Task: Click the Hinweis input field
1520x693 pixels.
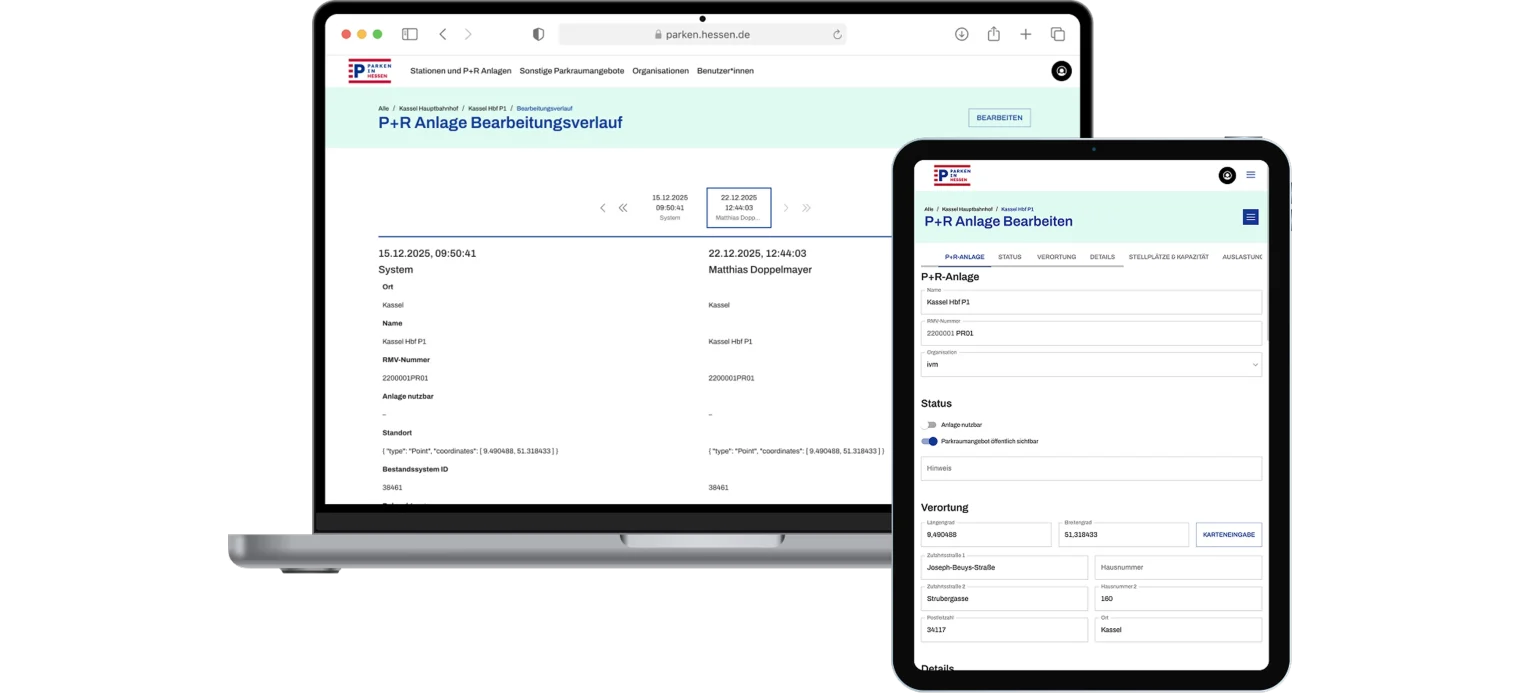Action: coord(1091,468)
